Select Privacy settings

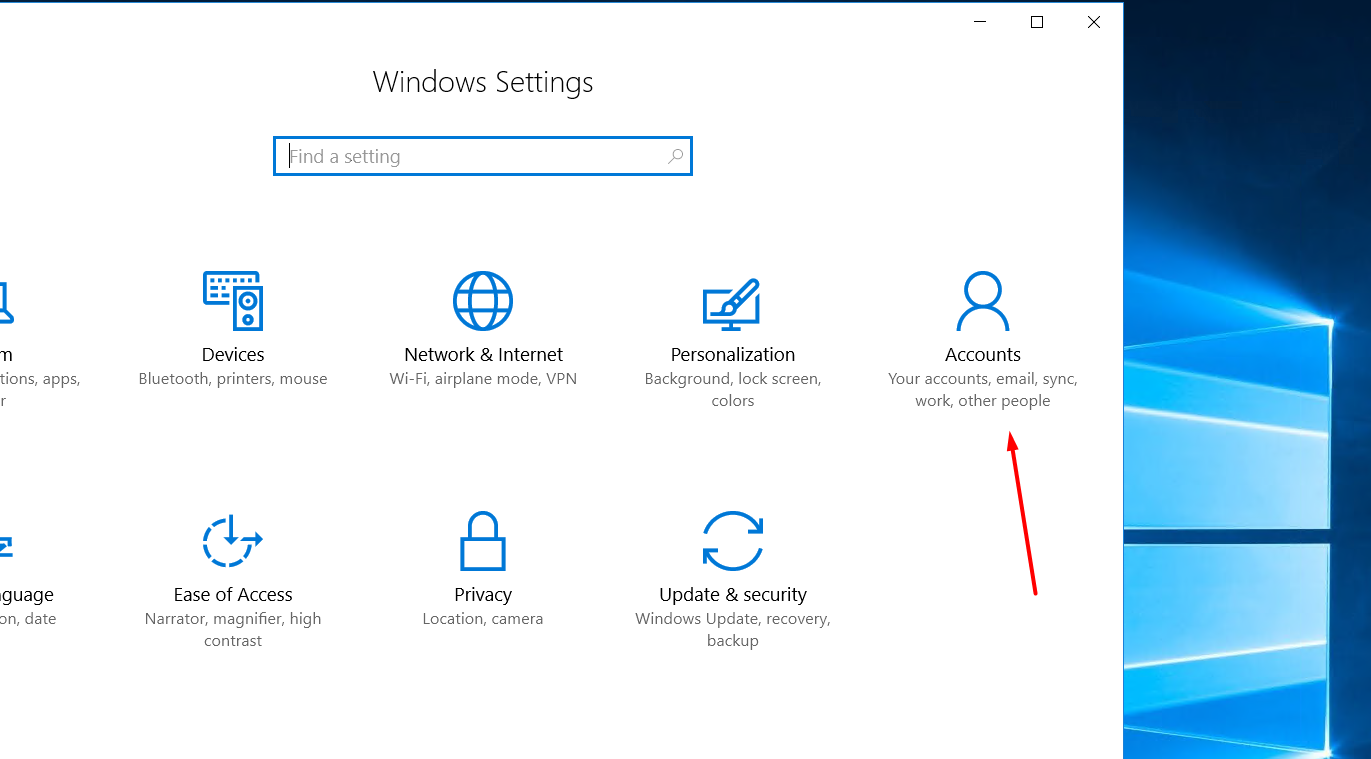(x=483, y=594)
